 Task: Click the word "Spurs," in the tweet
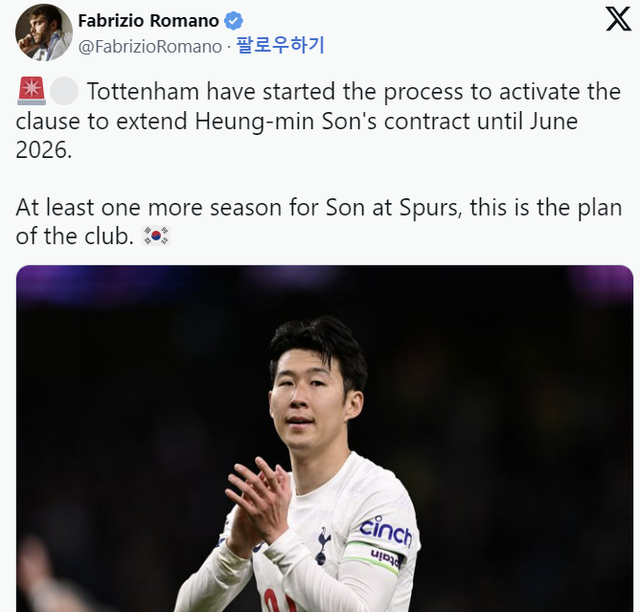coord(431,208)
